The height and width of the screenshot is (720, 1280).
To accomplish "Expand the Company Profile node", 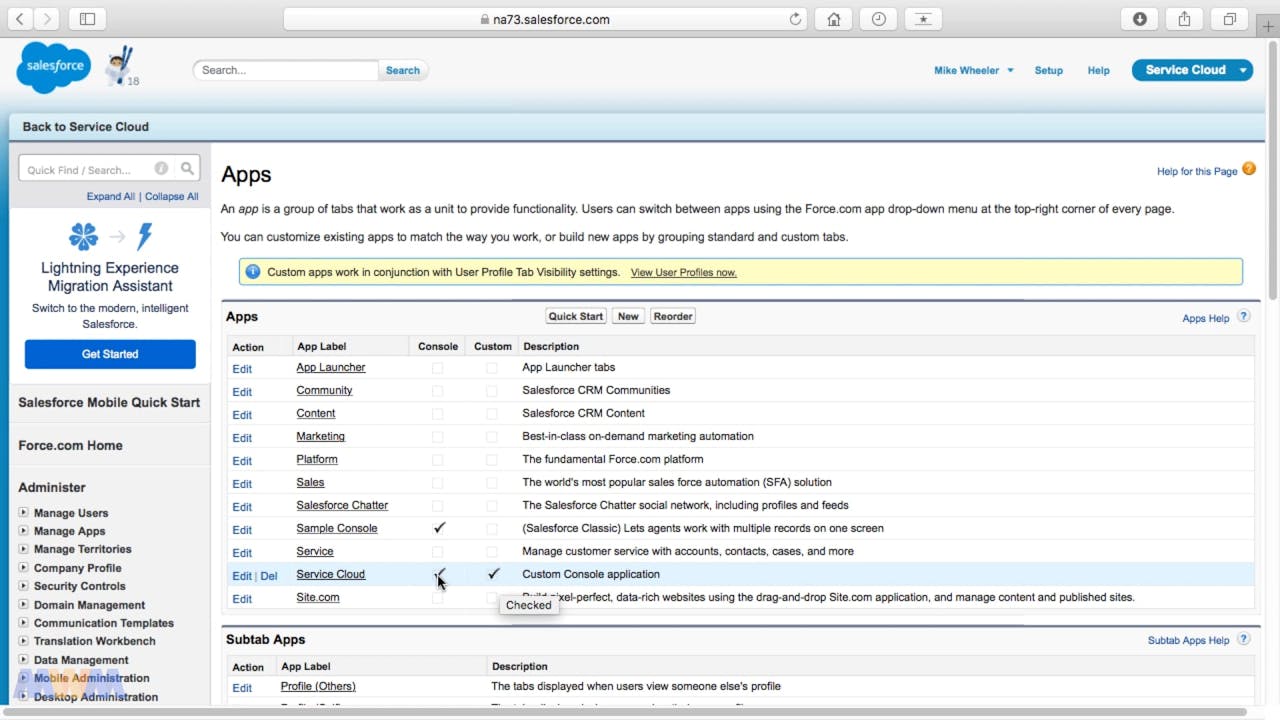I will (x=23, y=567).
